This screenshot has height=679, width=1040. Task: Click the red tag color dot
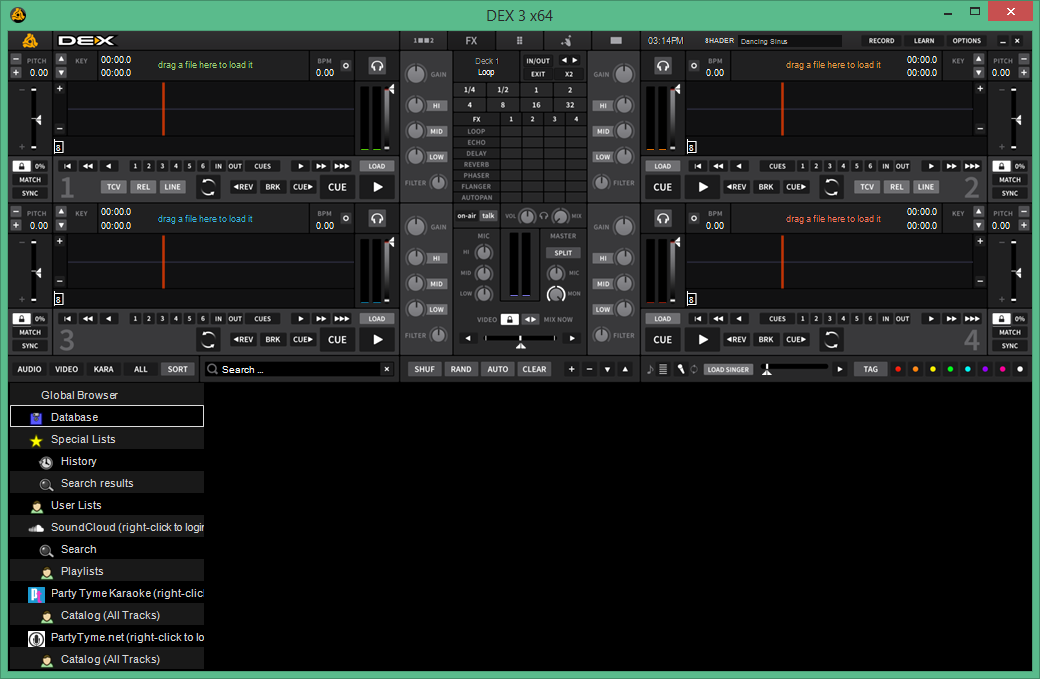(898, 369)
